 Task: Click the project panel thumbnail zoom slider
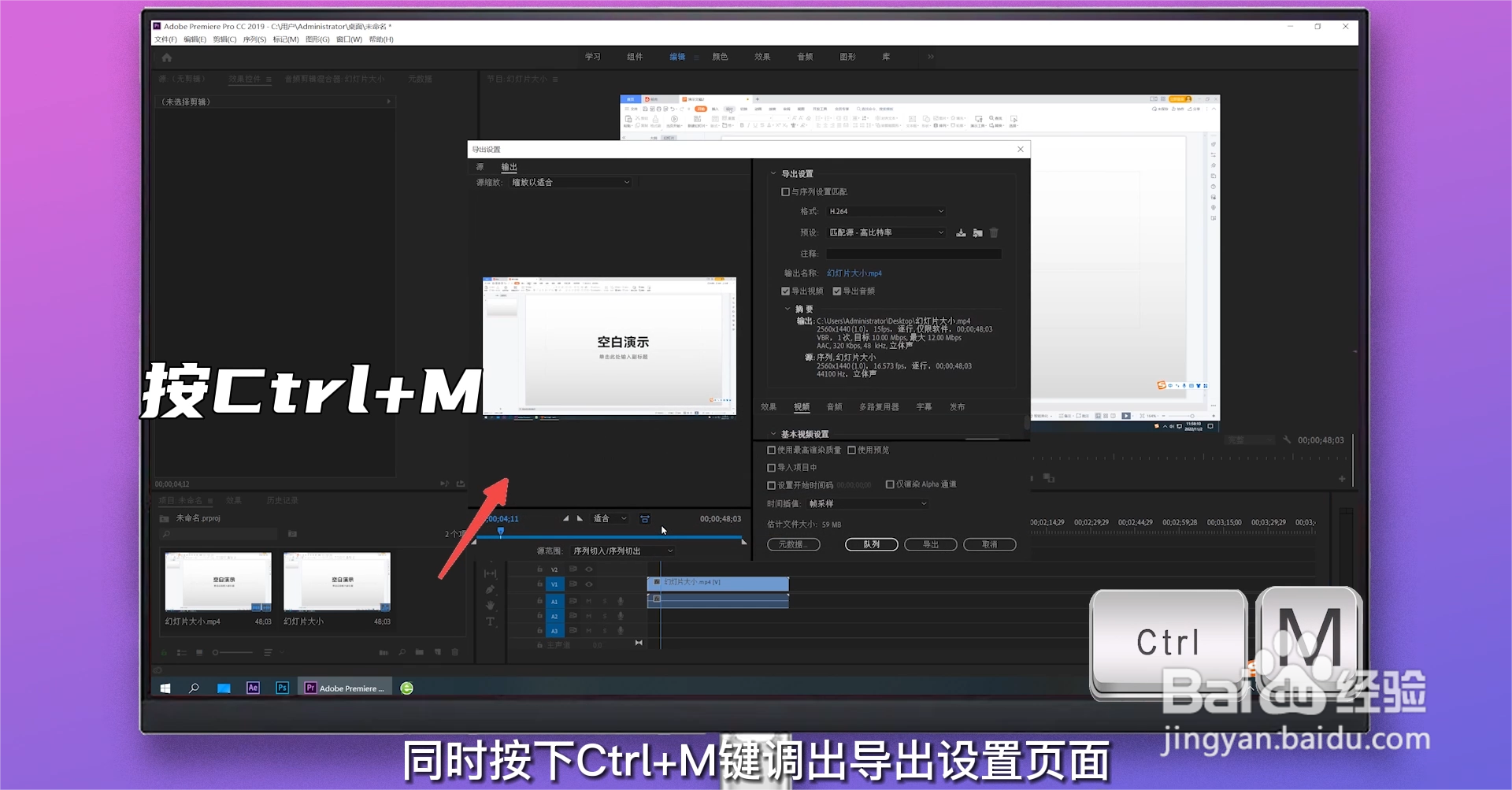click(233, 652)
